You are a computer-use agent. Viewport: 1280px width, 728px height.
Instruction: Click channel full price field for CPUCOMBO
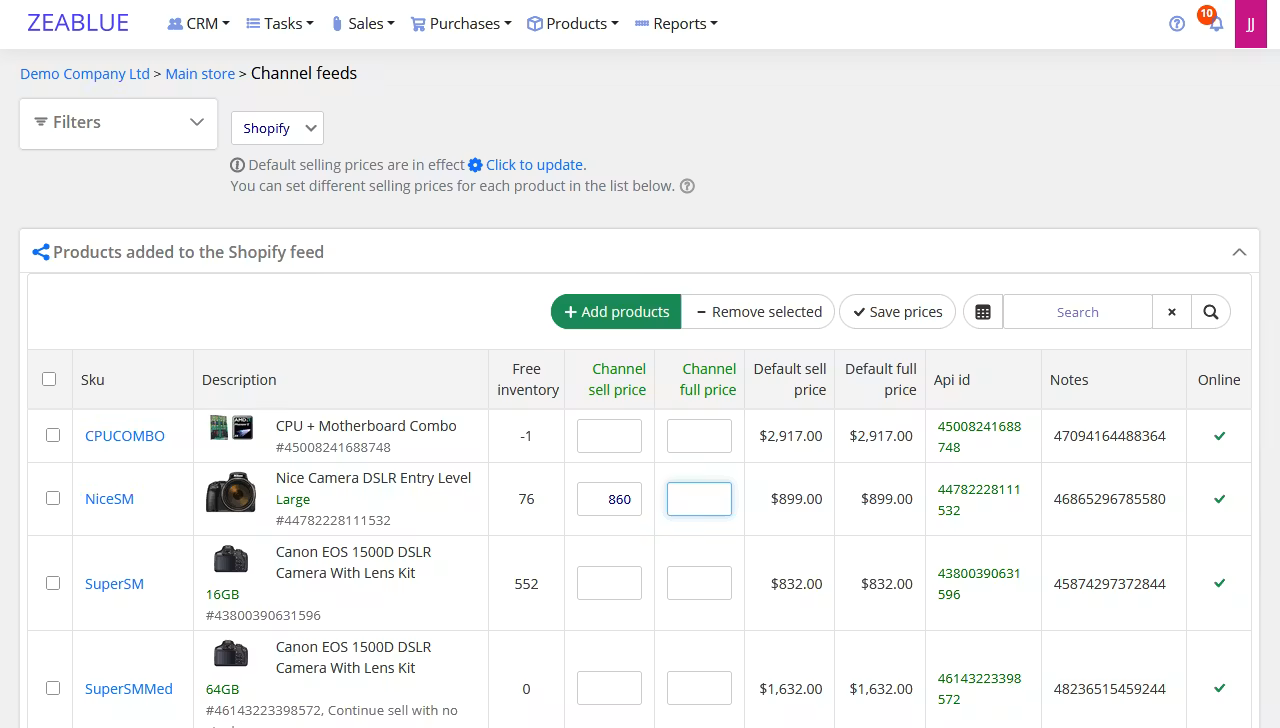699,436
